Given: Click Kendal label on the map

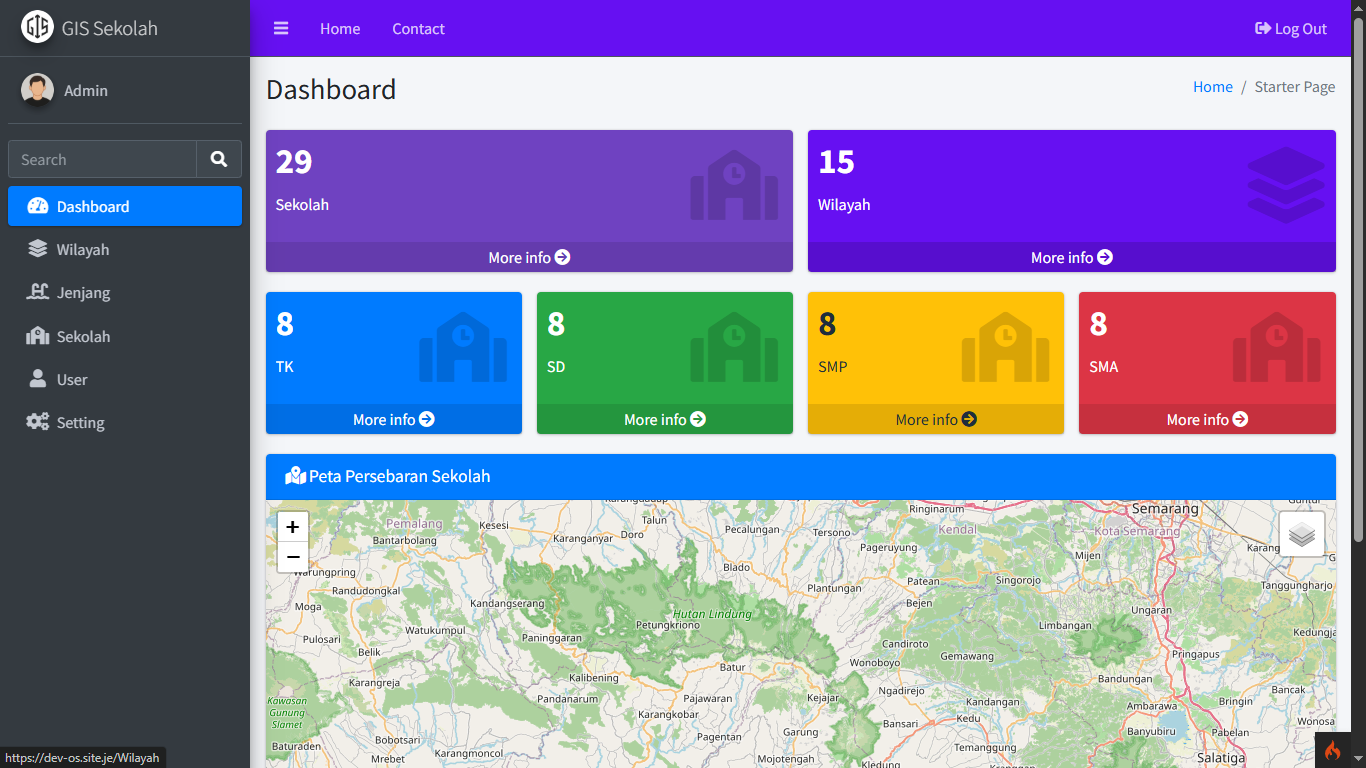Looking at the screenshot, I should coord(957,530).
